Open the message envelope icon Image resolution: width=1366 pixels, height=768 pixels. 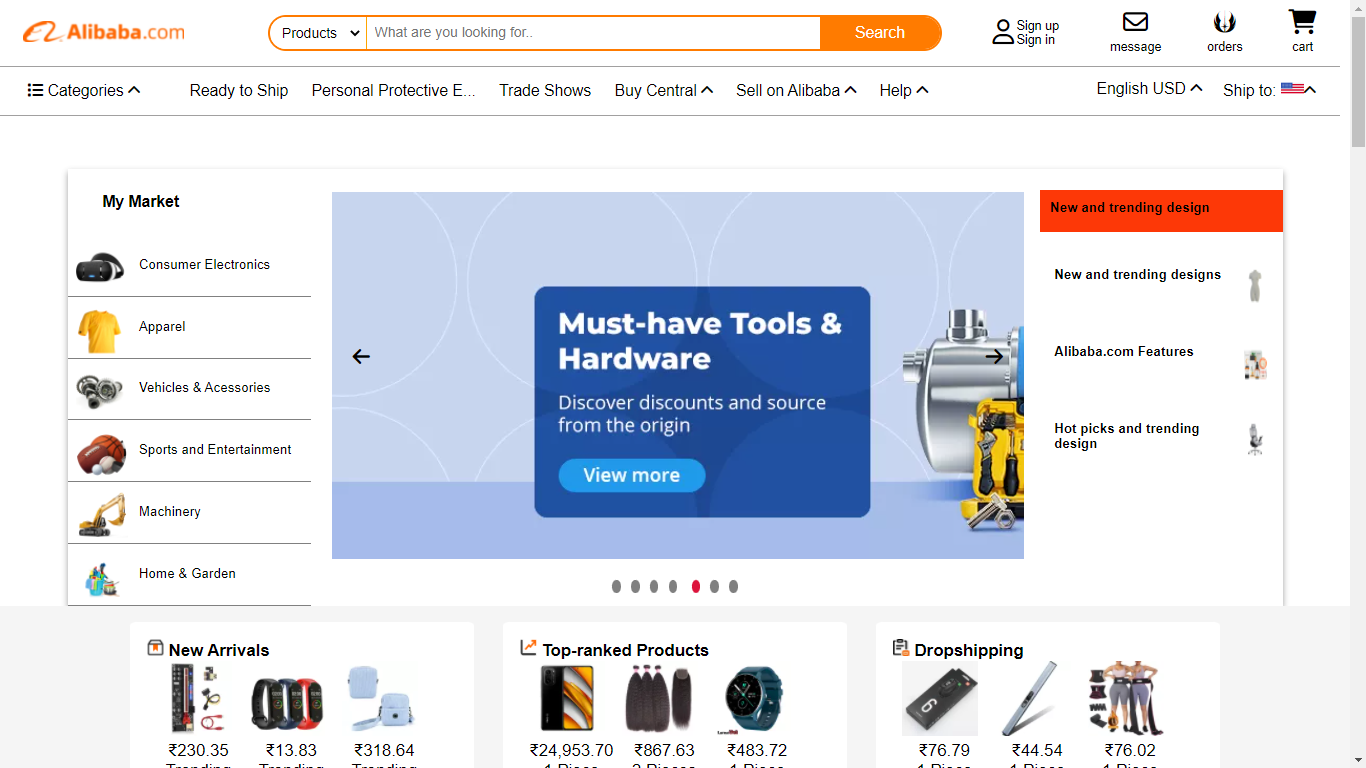click(x=1135, y=22)
